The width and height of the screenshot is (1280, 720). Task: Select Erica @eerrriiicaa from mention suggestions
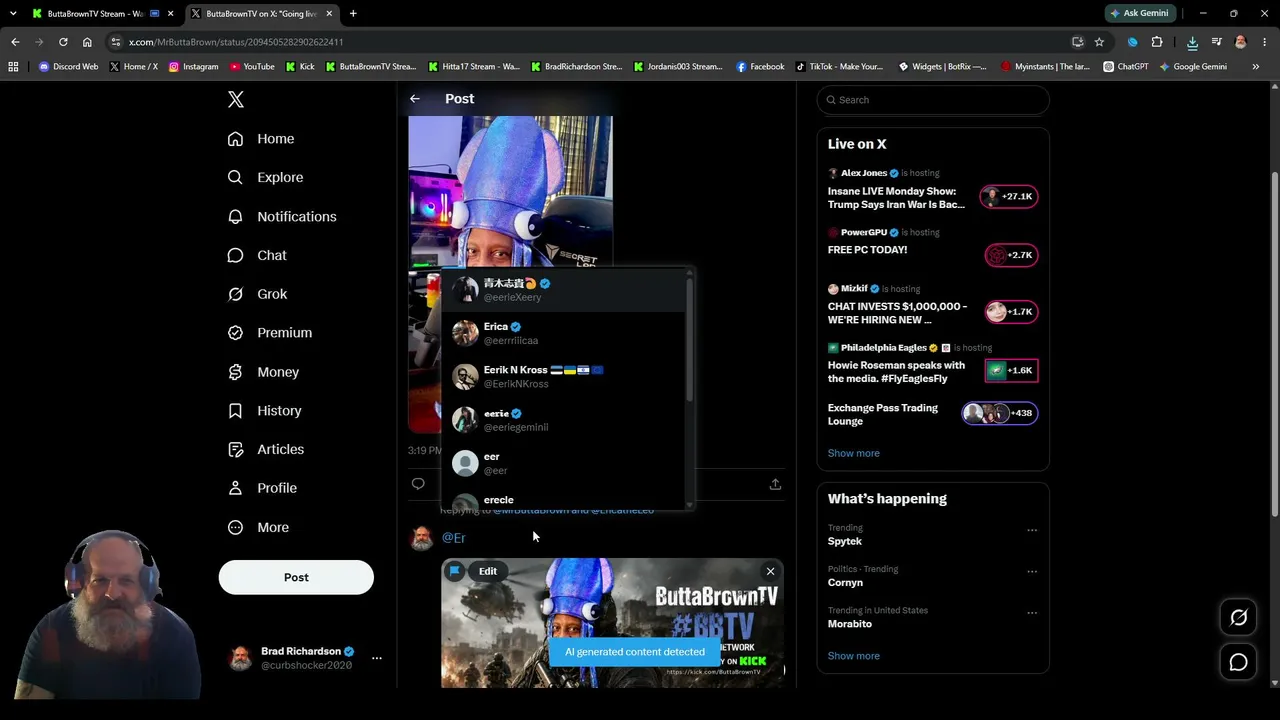(x=565, y=333)
